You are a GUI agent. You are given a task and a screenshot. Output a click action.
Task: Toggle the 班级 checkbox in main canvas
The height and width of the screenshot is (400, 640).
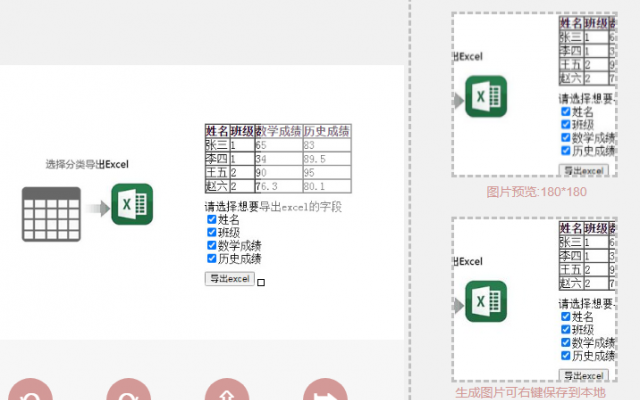(211, 232)
